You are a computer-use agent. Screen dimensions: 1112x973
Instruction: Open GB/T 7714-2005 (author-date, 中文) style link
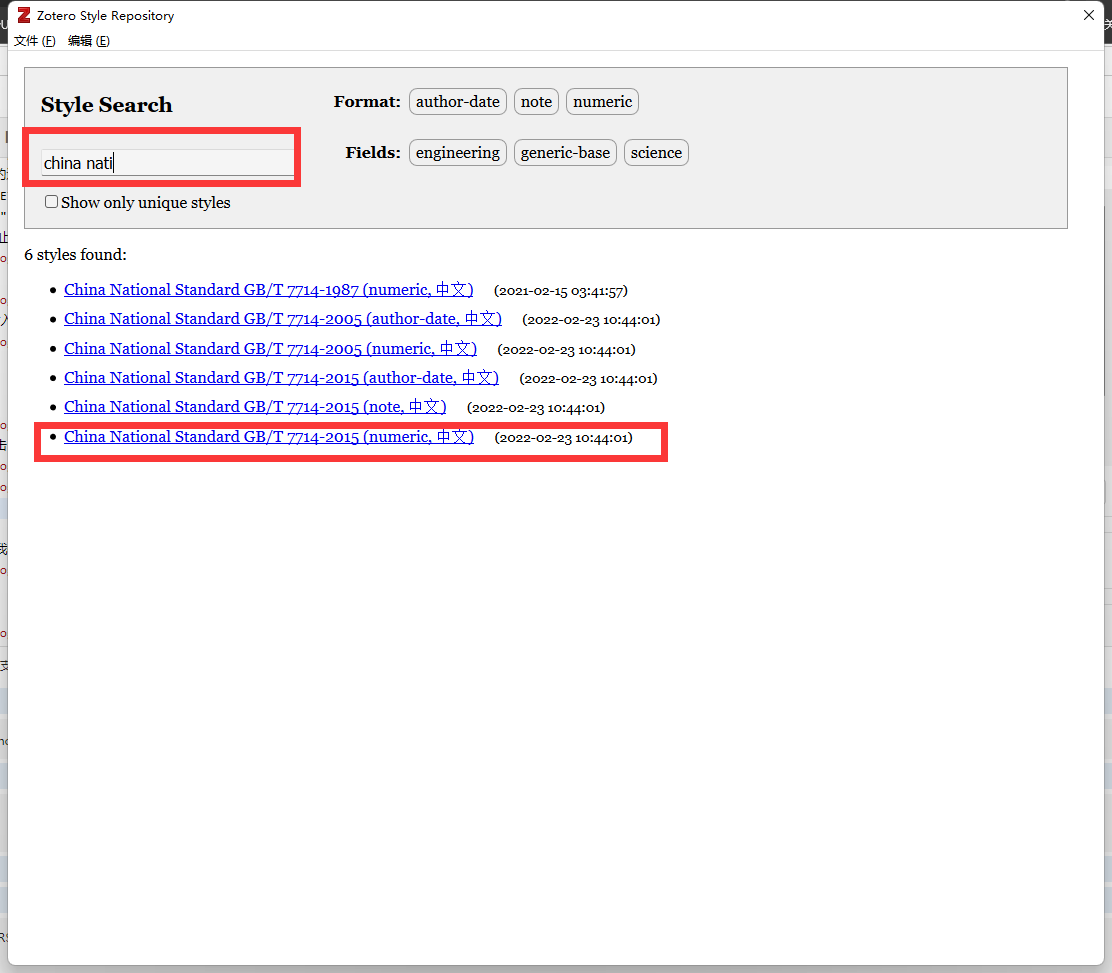[x=283, y=319]
